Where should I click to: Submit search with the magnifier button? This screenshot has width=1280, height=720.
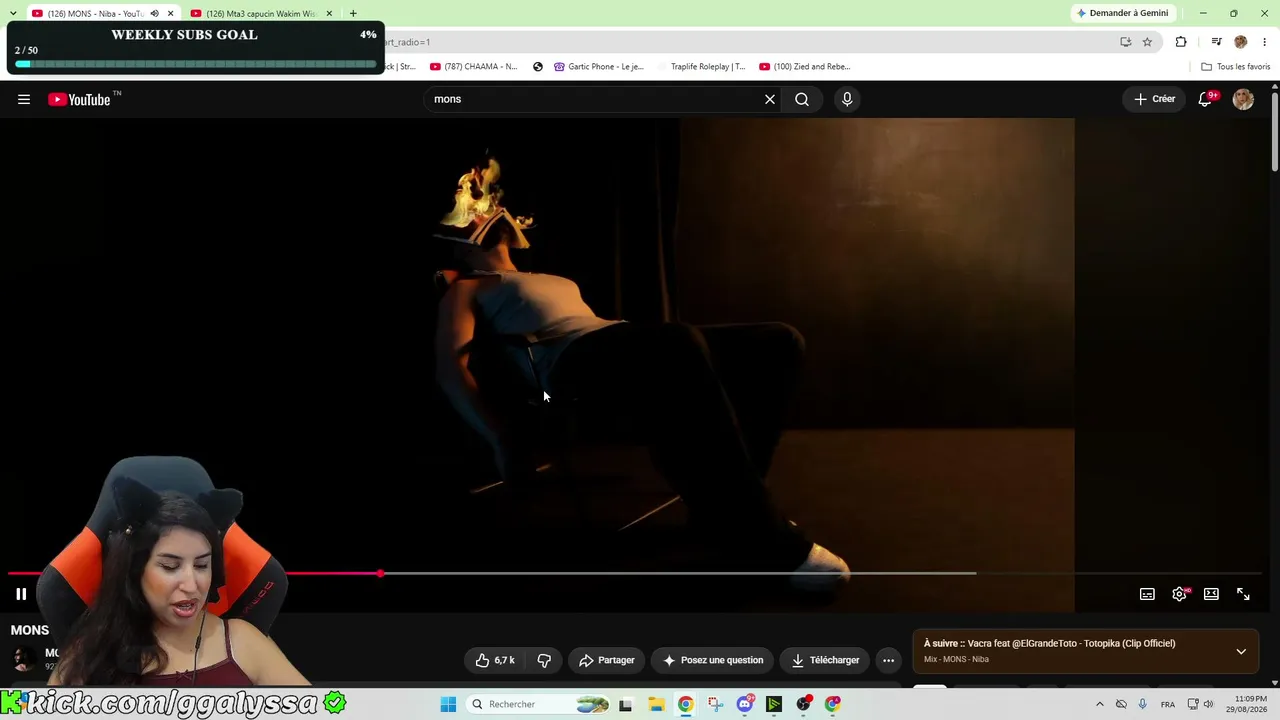point(802,99)
